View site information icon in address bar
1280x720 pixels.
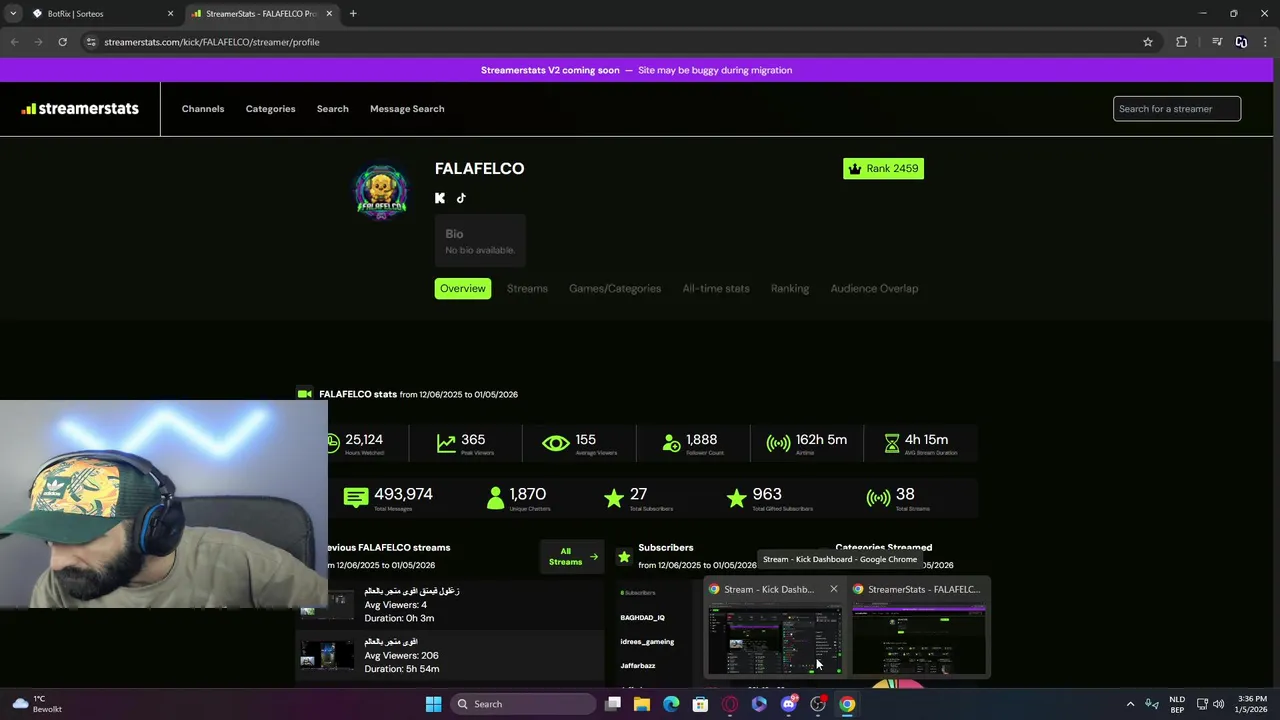pyautogui.click(x=91, y=42)
